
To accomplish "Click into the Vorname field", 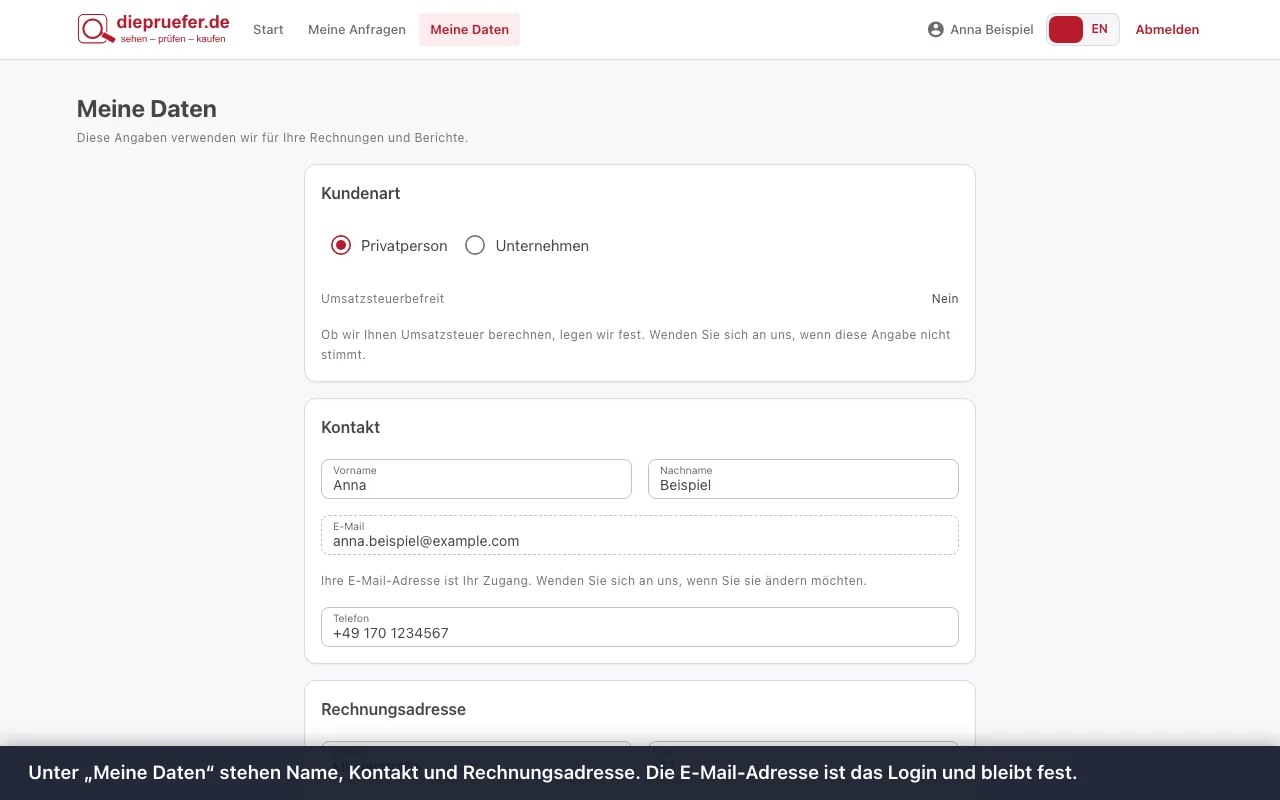I will tap(476, 479).
